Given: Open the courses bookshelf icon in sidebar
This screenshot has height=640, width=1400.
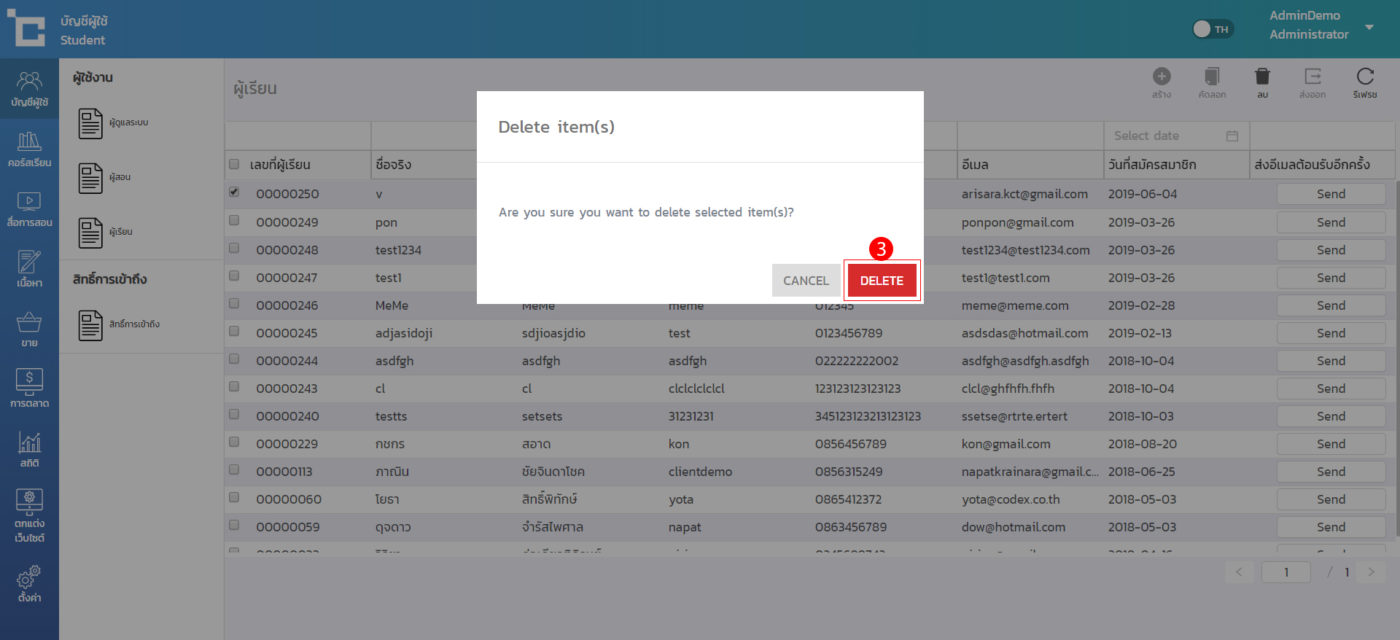Looking at the screenshot, I should pyautogui.click(x=30, y=147).
